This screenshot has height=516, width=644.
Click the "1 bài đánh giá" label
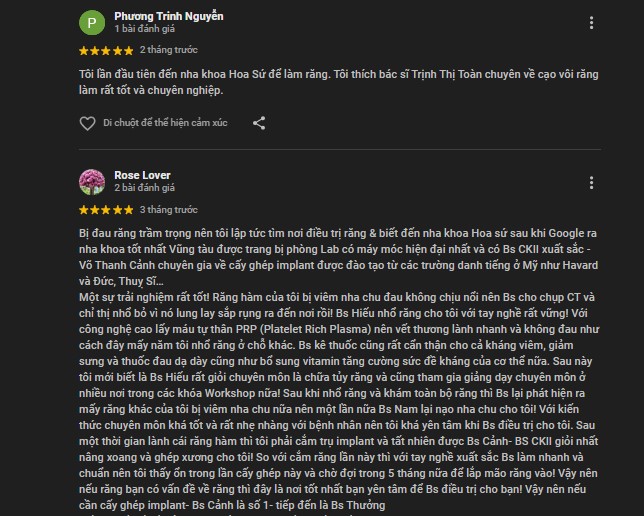pos(145,29)
